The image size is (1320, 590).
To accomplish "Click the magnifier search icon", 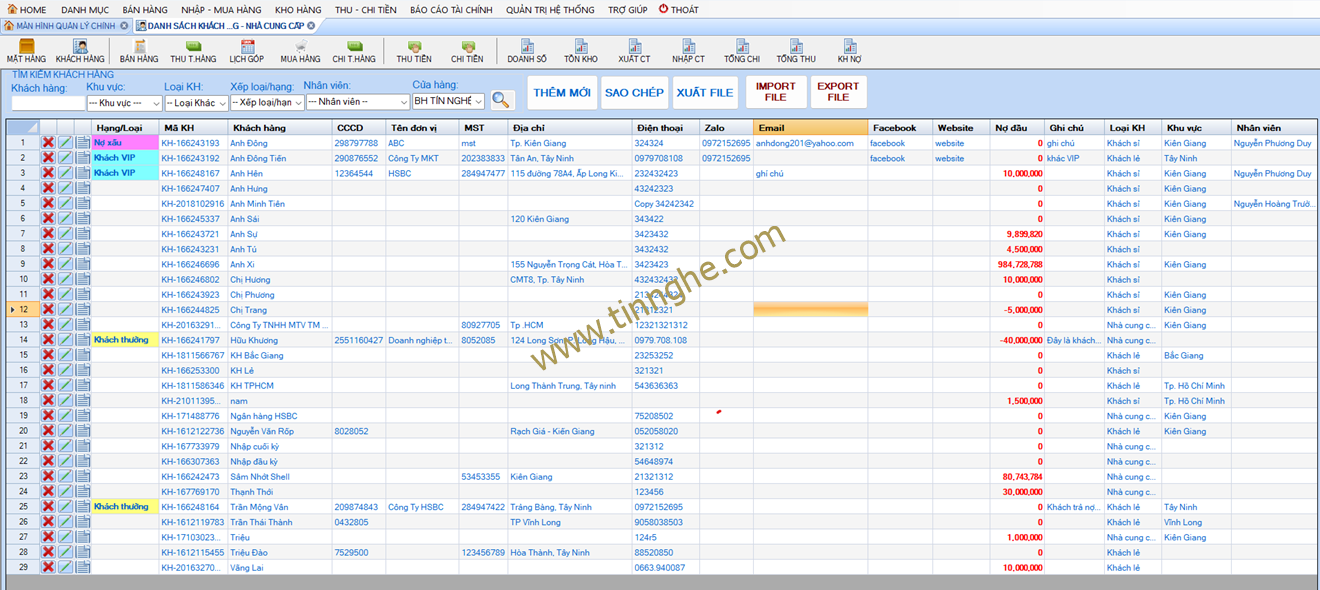I will coord(502,100).
